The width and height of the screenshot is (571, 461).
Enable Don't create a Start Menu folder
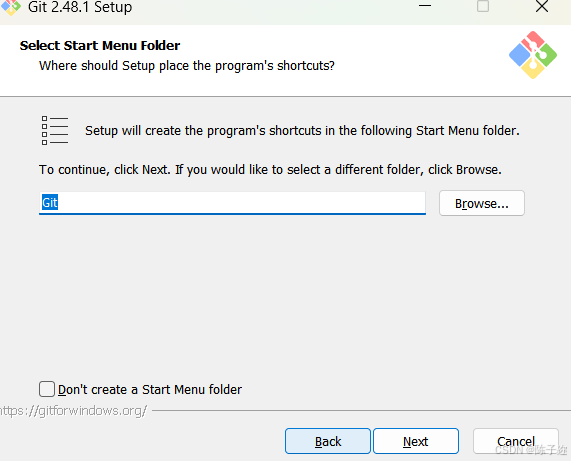(x=47, y=389)
